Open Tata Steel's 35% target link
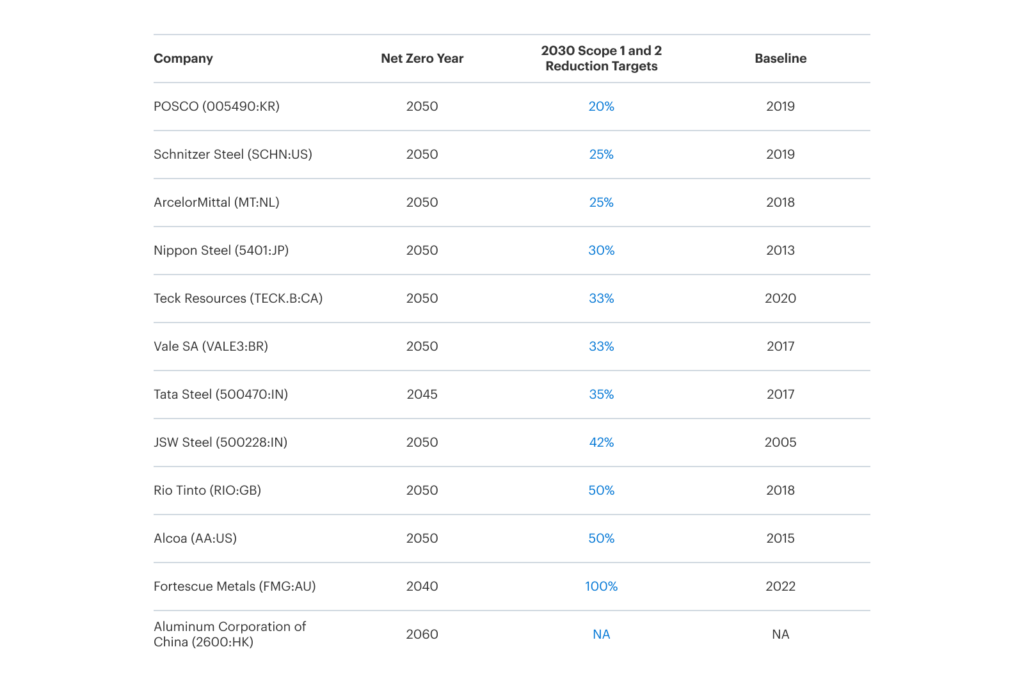Image resolution: width=1024 pixels, height=679 pixels. 601,394
